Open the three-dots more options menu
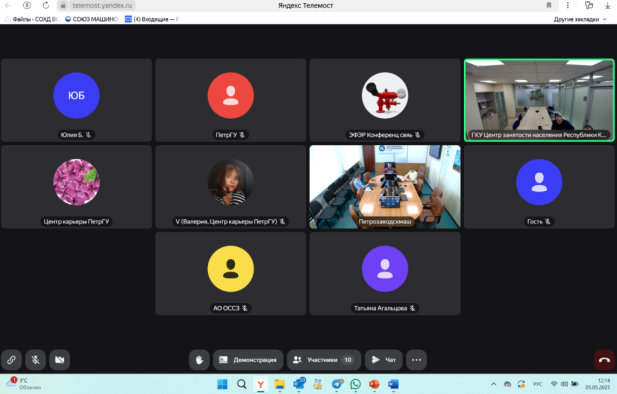 click(416, 360)
